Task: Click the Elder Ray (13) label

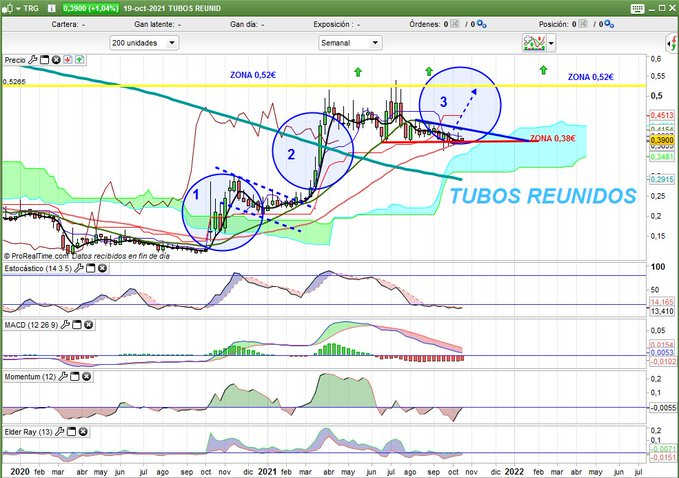Action: tap(29, 432)
